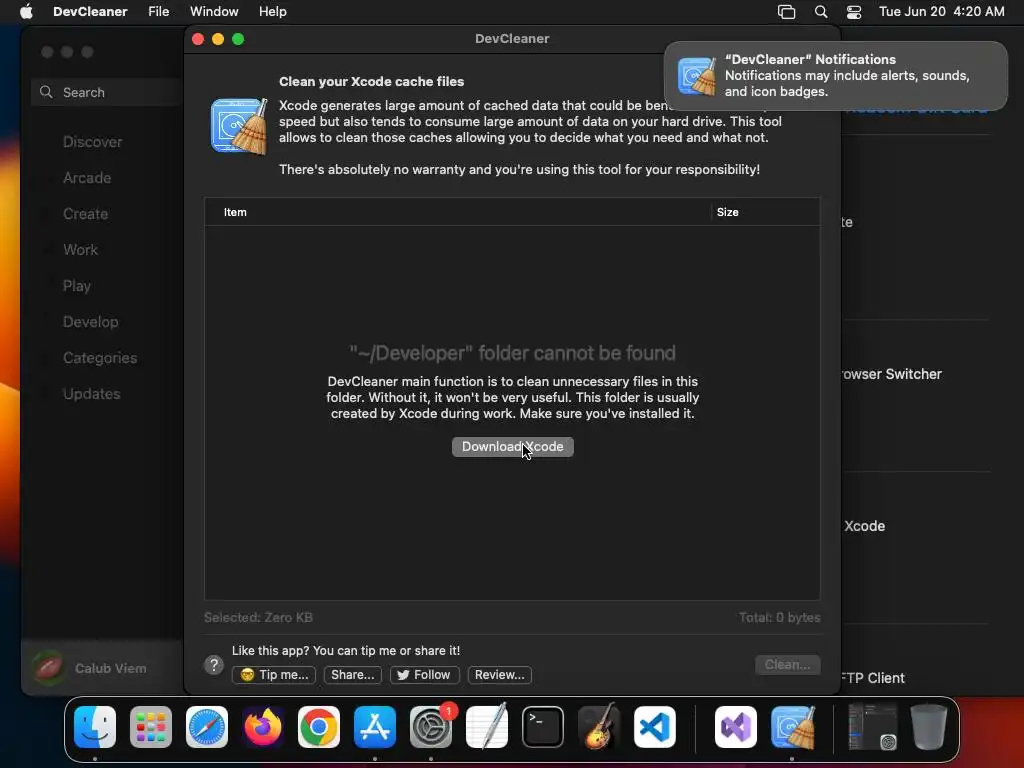Click the Share... button
The height and width of the screenshot is (768, 1024).
click(353, 675)
